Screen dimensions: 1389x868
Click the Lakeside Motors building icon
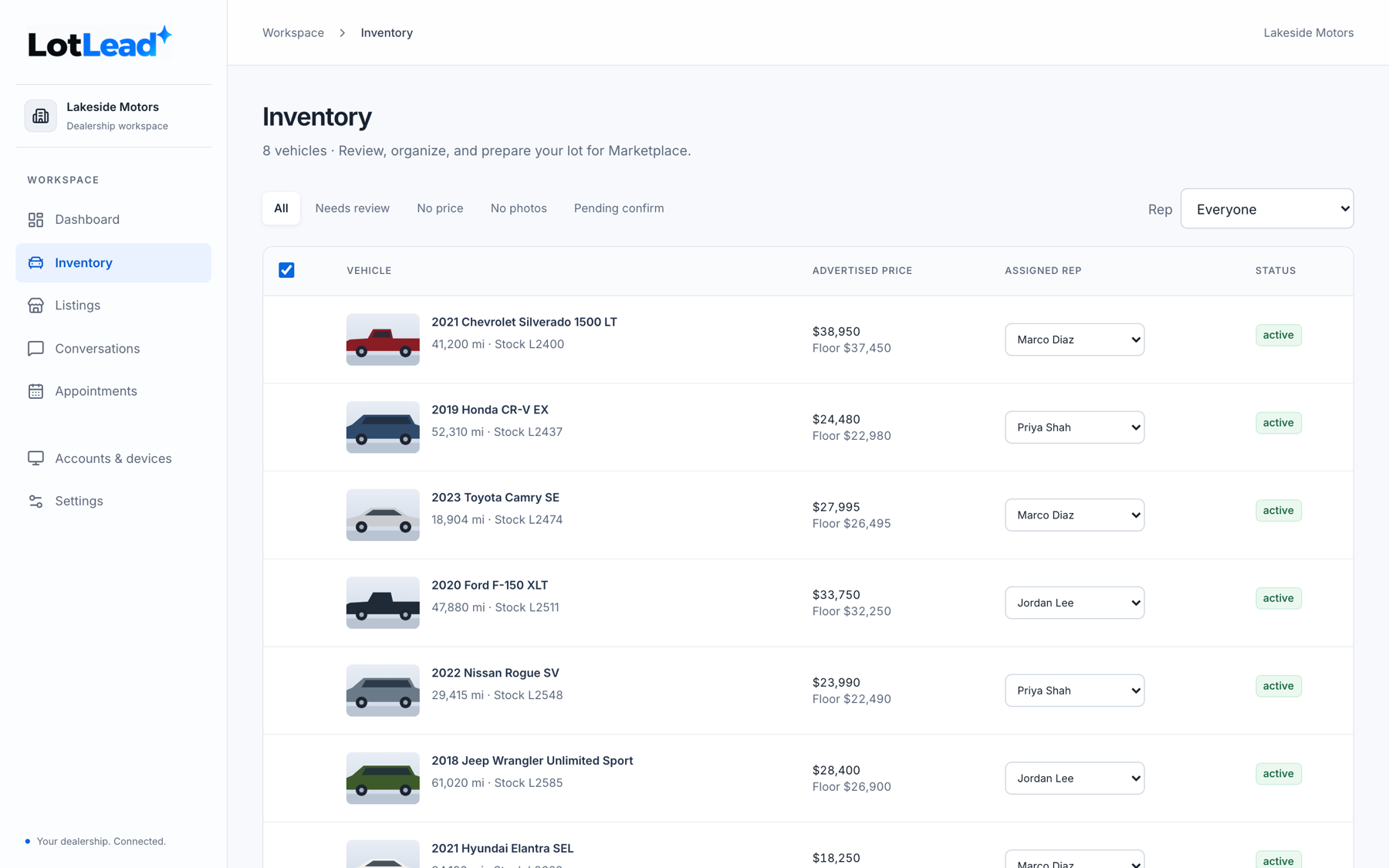tap(41, 116)
